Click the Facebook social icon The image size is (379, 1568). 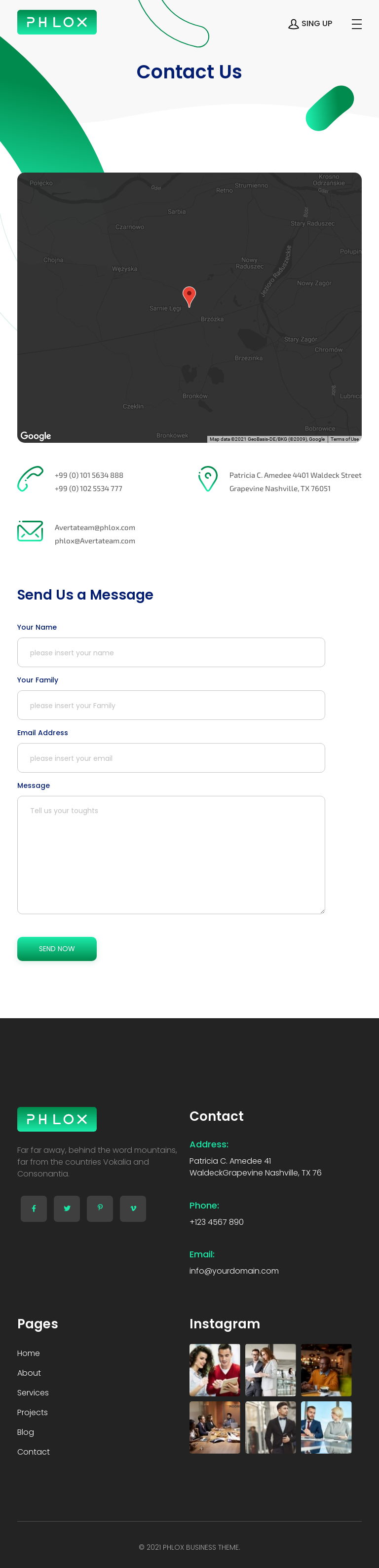point(34,1208)
